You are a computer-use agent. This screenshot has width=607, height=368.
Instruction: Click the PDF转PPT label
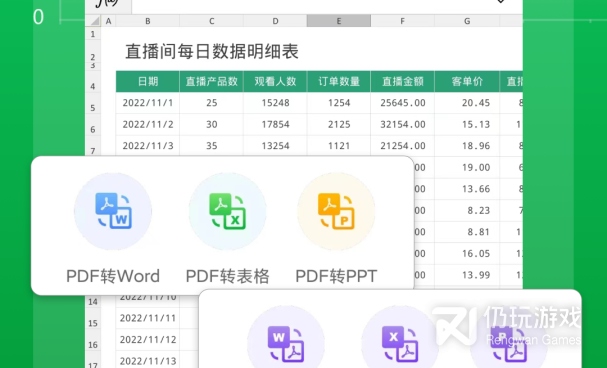336,276
